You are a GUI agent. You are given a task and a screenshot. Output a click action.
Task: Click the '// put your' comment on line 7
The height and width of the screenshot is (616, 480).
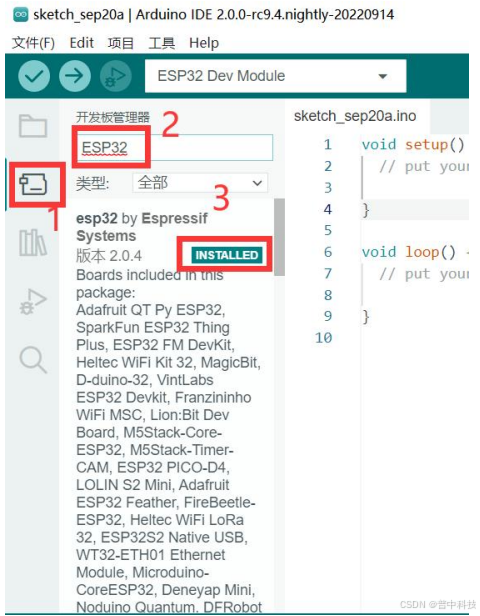coord(424,273)
